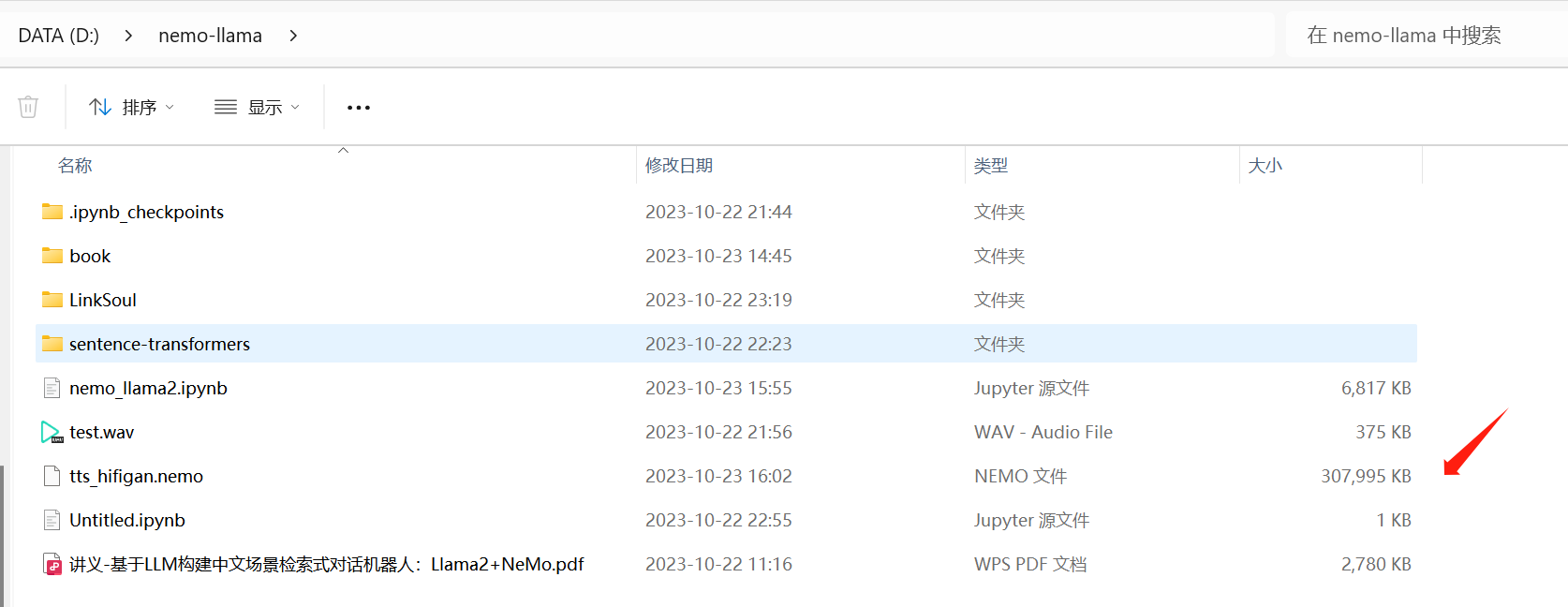Select tts_hifigan.nemo file name

click(x=136, y=476)
